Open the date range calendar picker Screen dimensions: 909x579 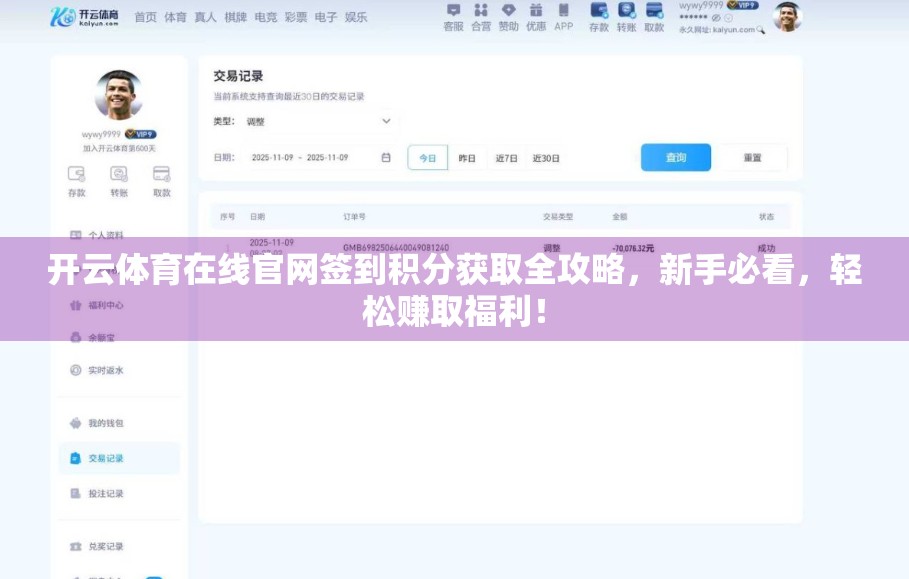(385, 157)
